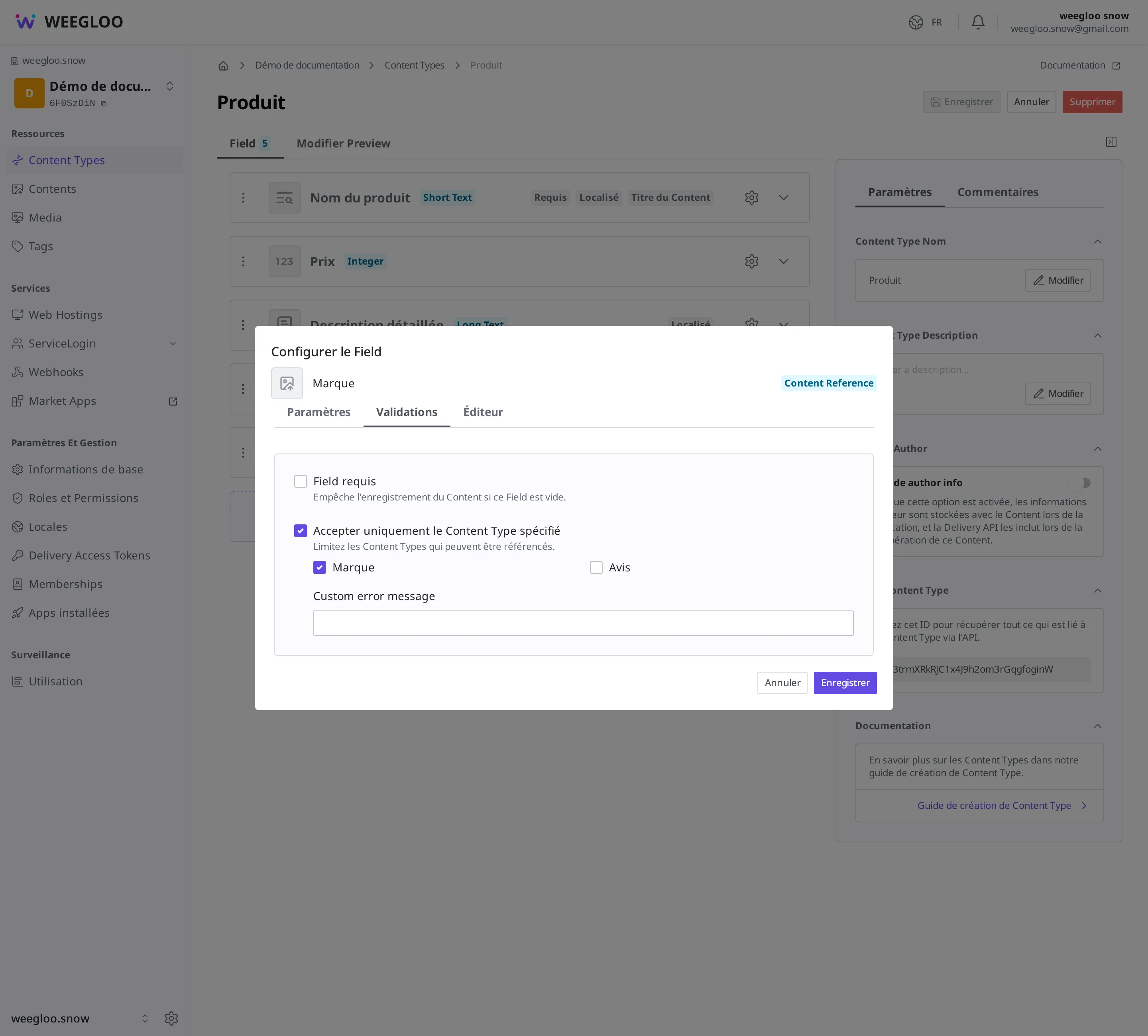Check the Avis content type checkbox
Viewport: 1148px width, 1036px height.
coord(596,567)
